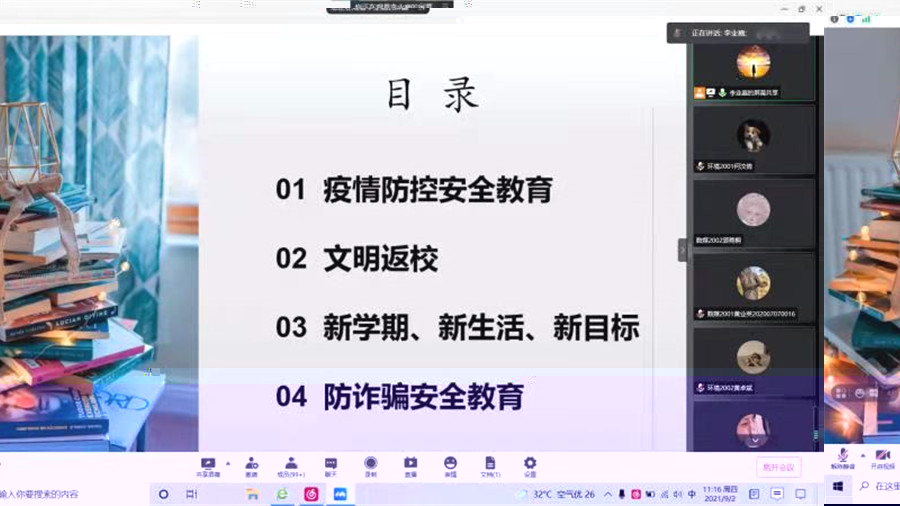Viewport: 900px width, 506px height.
Task: Open the emoji reactions icon
Action: [x=451, y=467]
